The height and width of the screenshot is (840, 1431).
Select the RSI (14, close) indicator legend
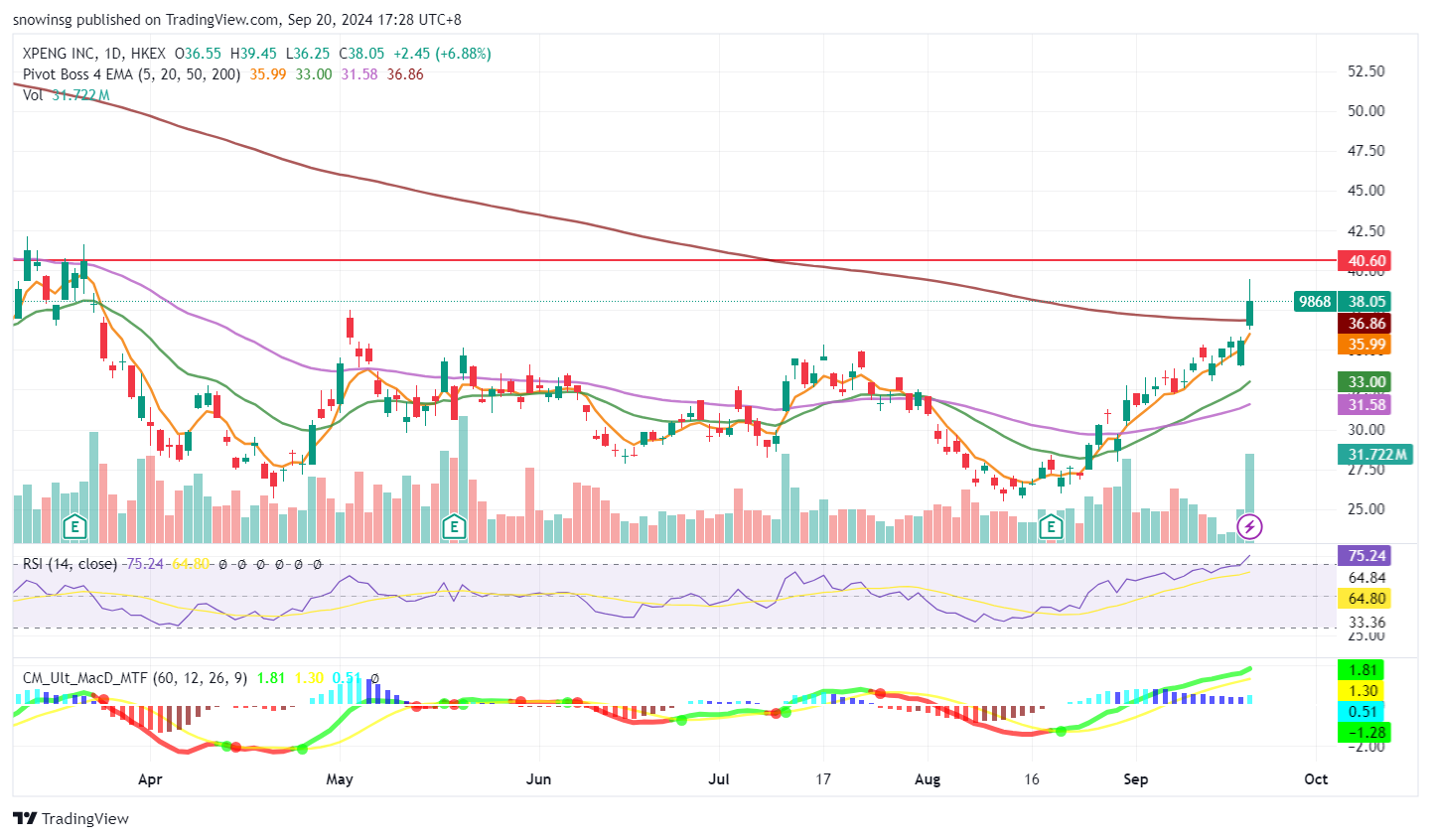(71, 564)
